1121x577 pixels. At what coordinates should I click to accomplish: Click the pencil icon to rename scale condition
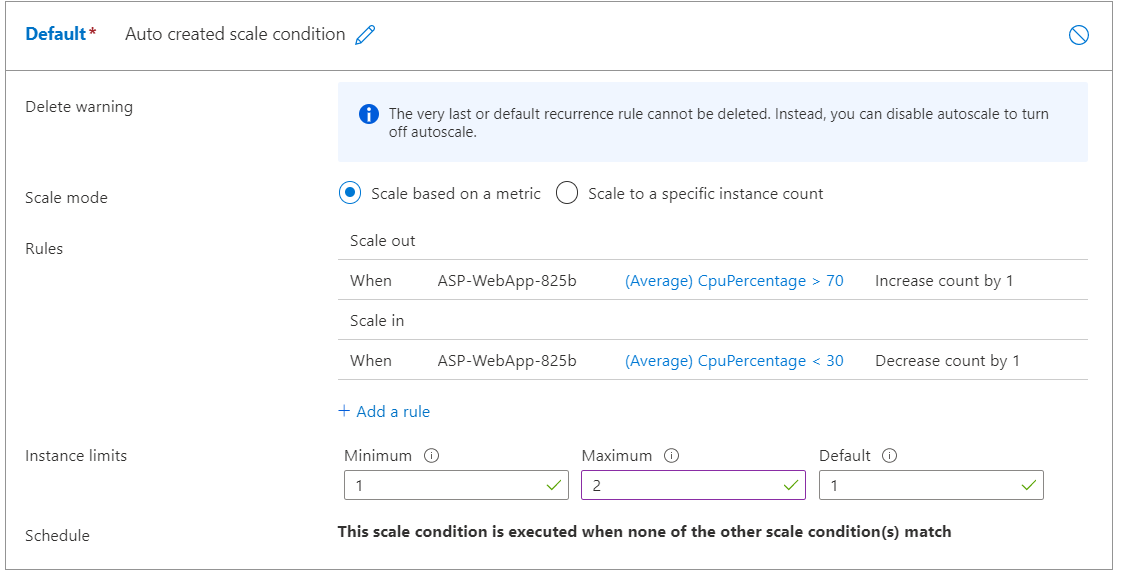365,35
